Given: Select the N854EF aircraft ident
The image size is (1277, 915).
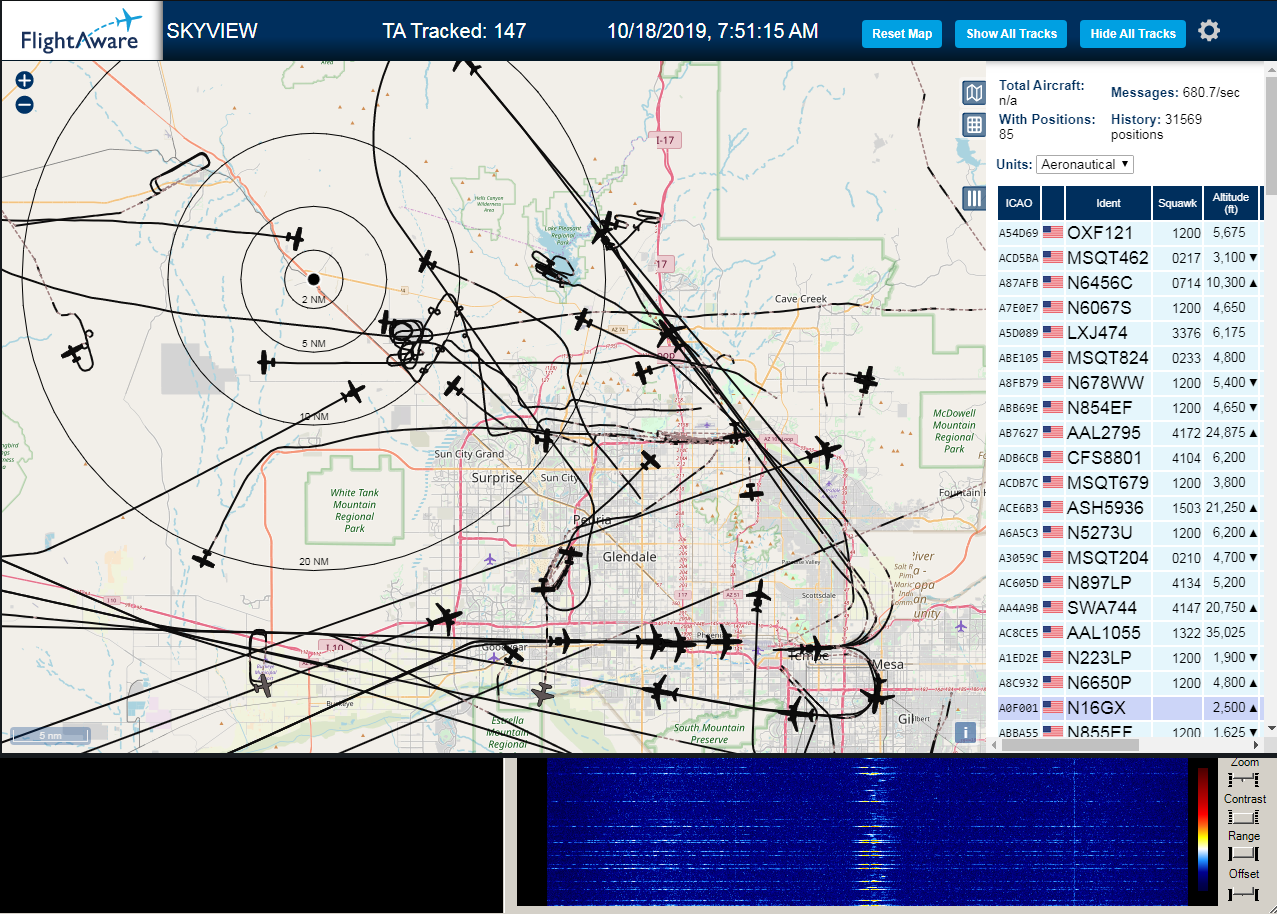Looking at the screenshot, I should (1100, 407).
